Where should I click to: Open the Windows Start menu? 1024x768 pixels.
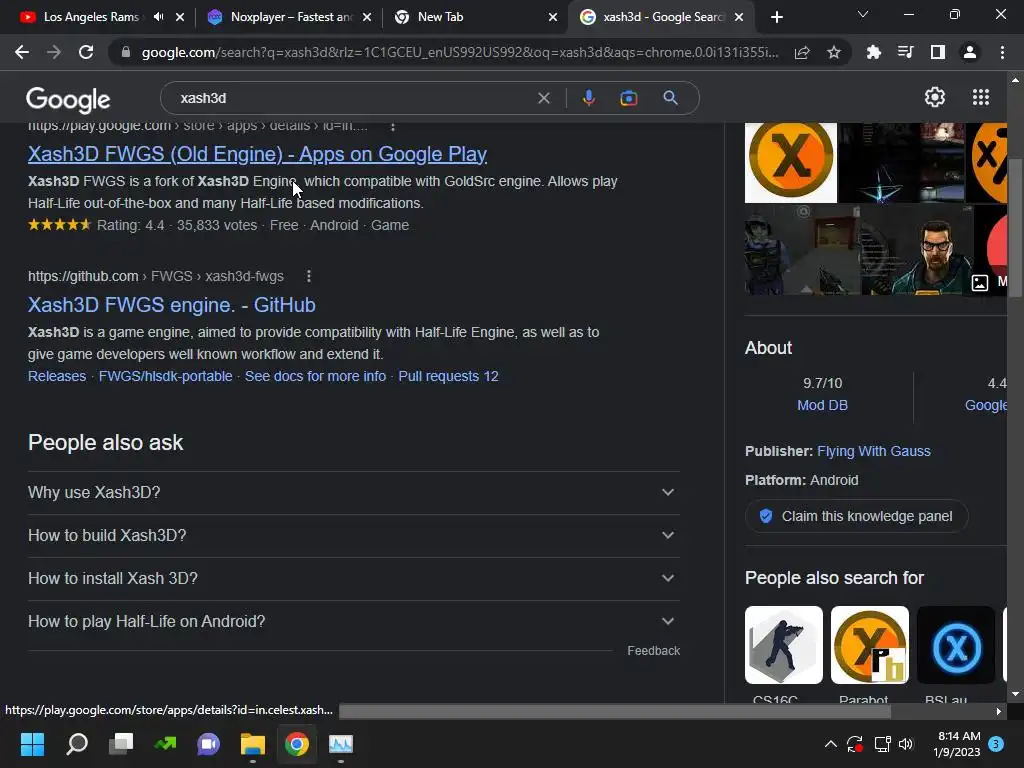click(x=32, y=744)
